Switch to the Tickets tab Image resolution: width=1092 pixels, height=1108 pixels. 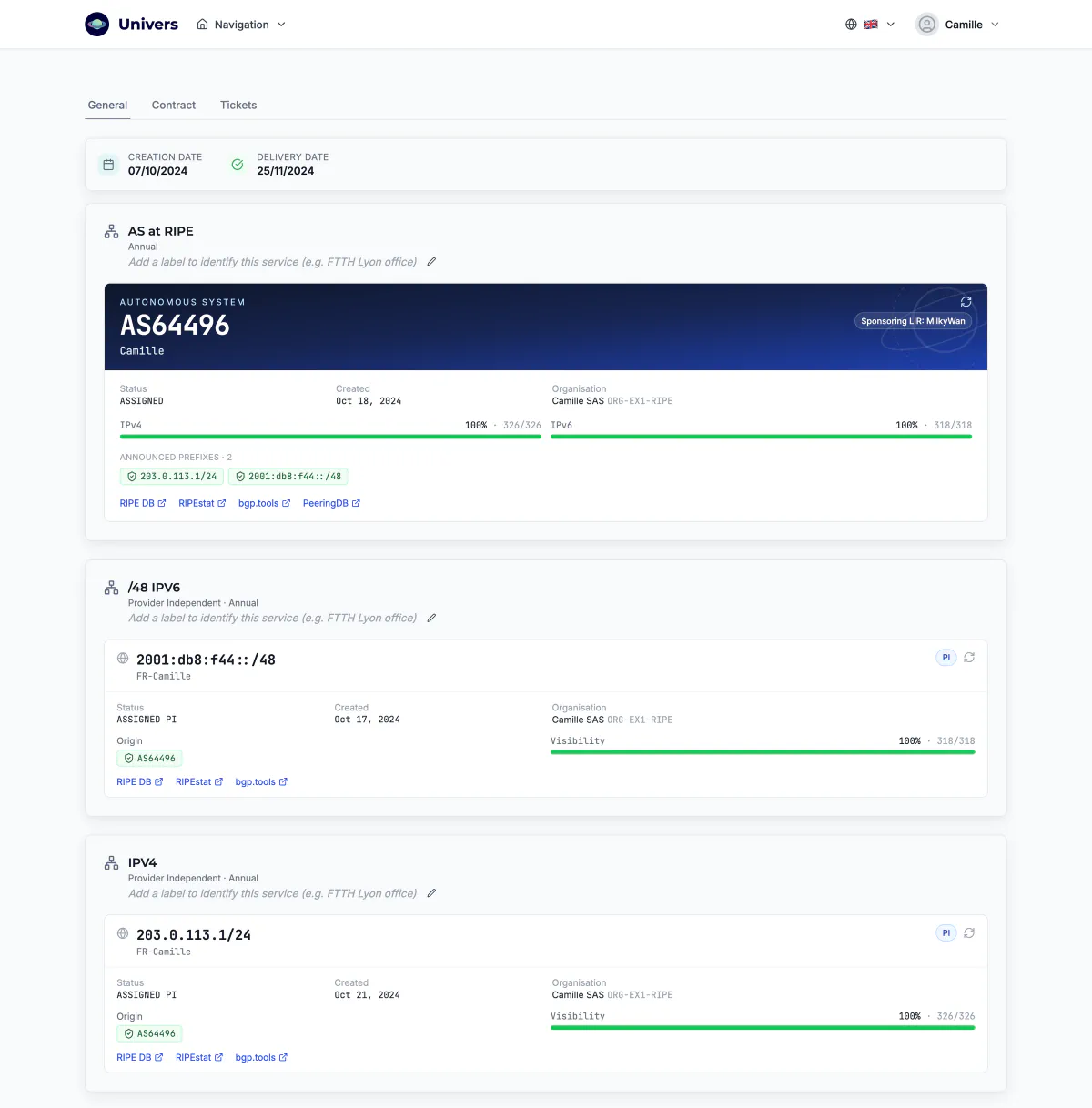click(x=238, y=105)
